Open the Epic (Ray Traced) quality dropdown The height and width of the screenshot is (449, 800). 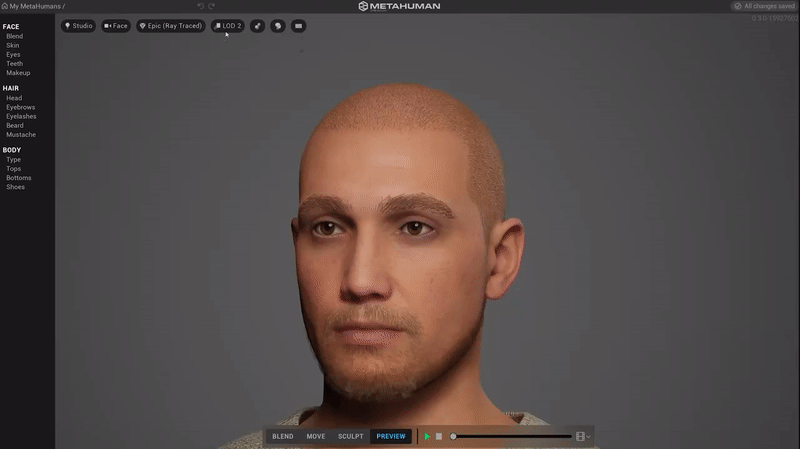[170, 26]
